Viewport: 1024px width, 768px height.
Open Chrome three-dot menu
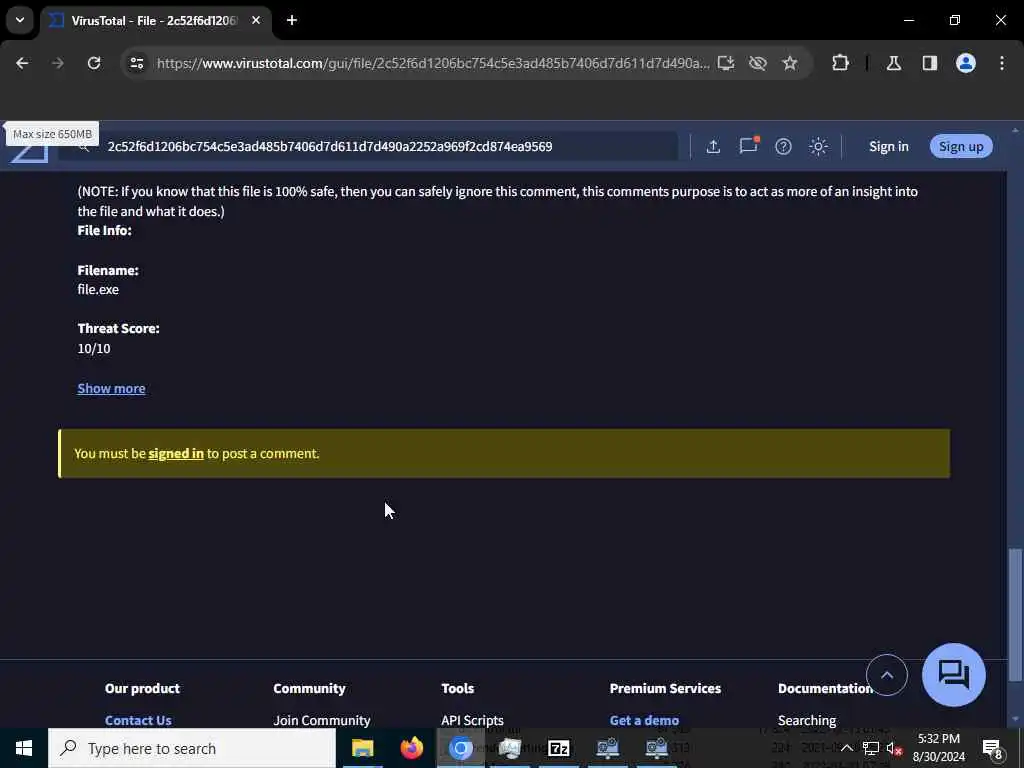(1002, 63)
